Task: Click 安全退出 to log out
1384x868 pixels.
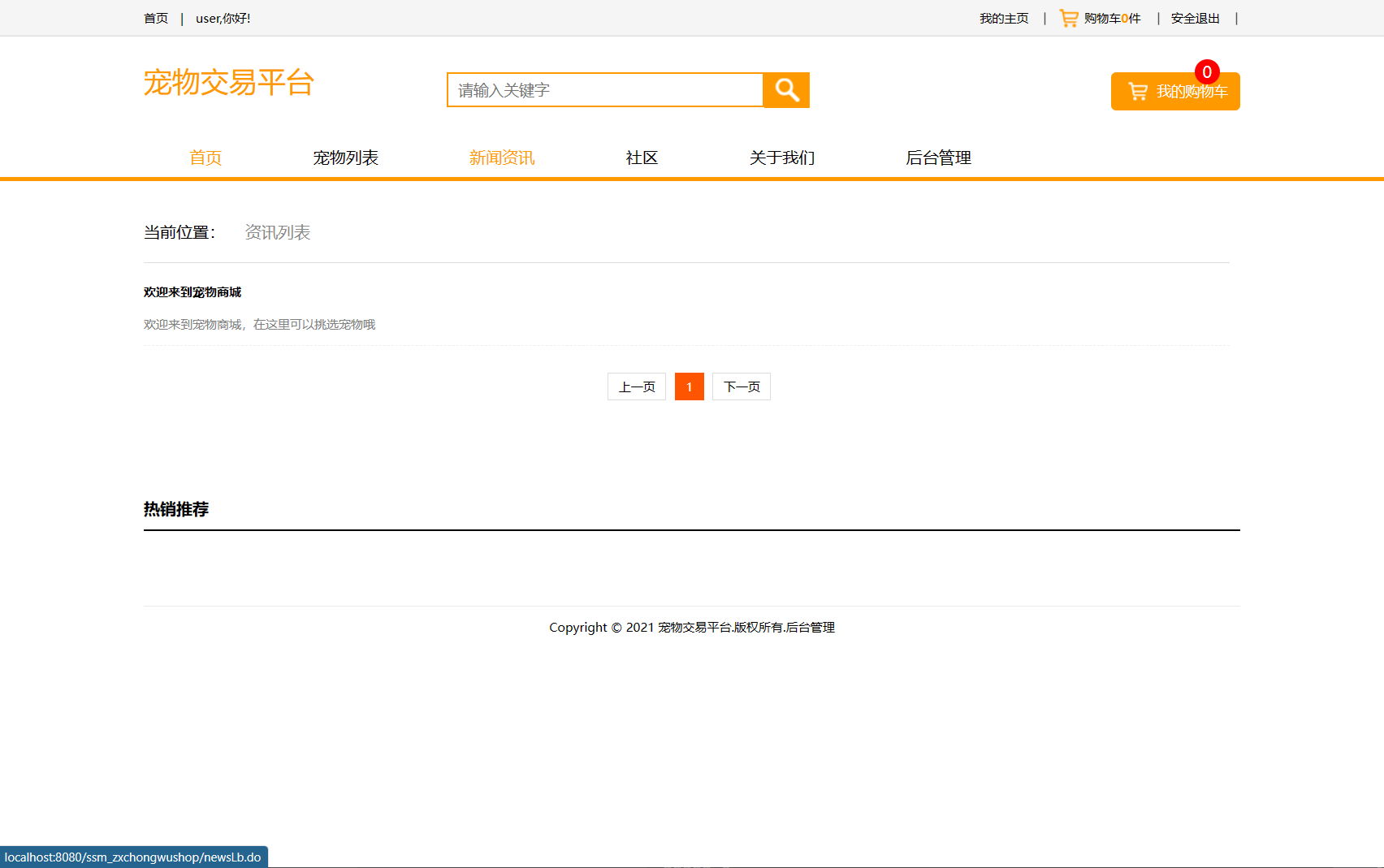Action: point(1195,17)
